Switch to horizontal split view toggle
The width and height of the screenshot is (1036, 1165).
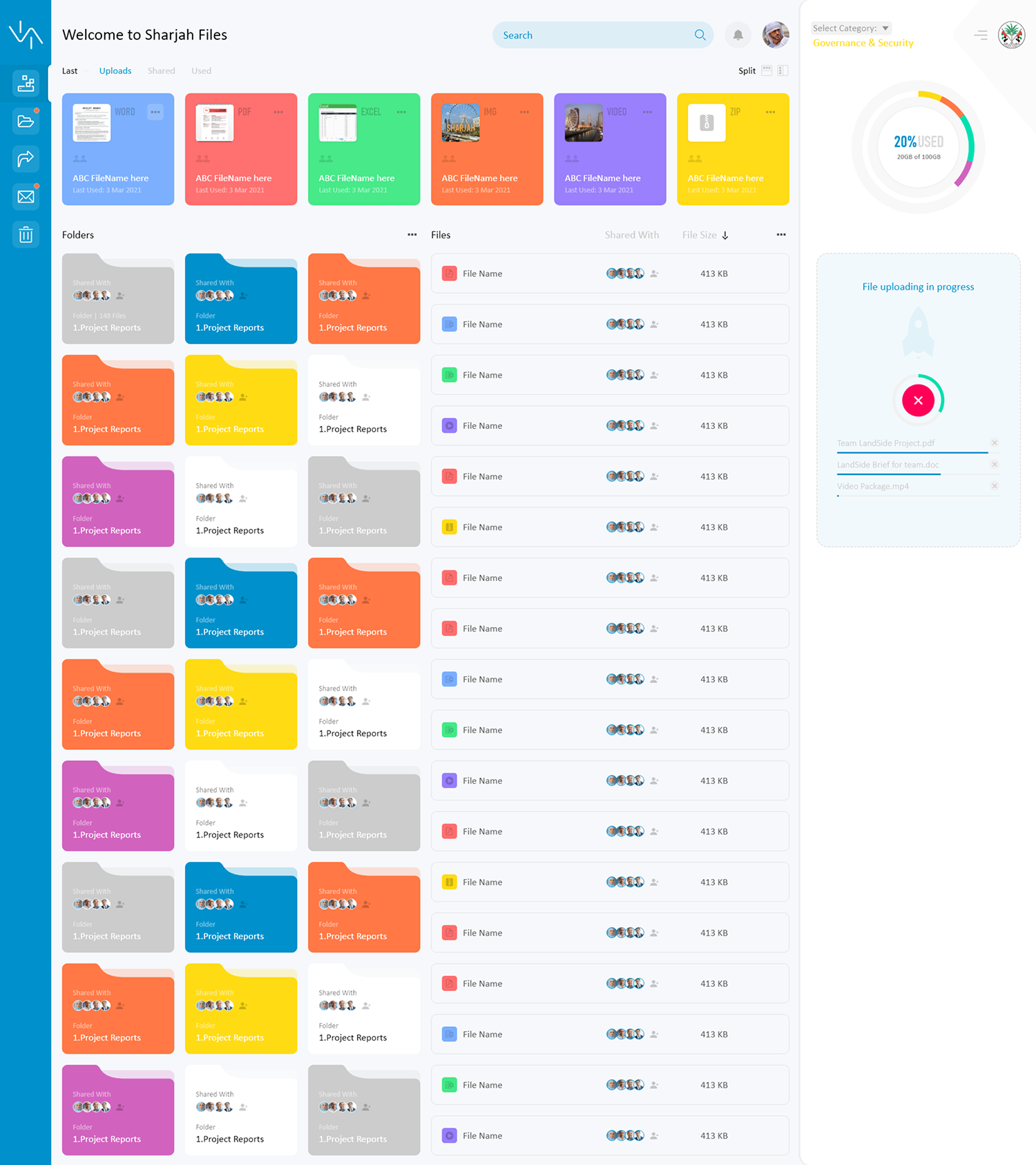[767, 70]
